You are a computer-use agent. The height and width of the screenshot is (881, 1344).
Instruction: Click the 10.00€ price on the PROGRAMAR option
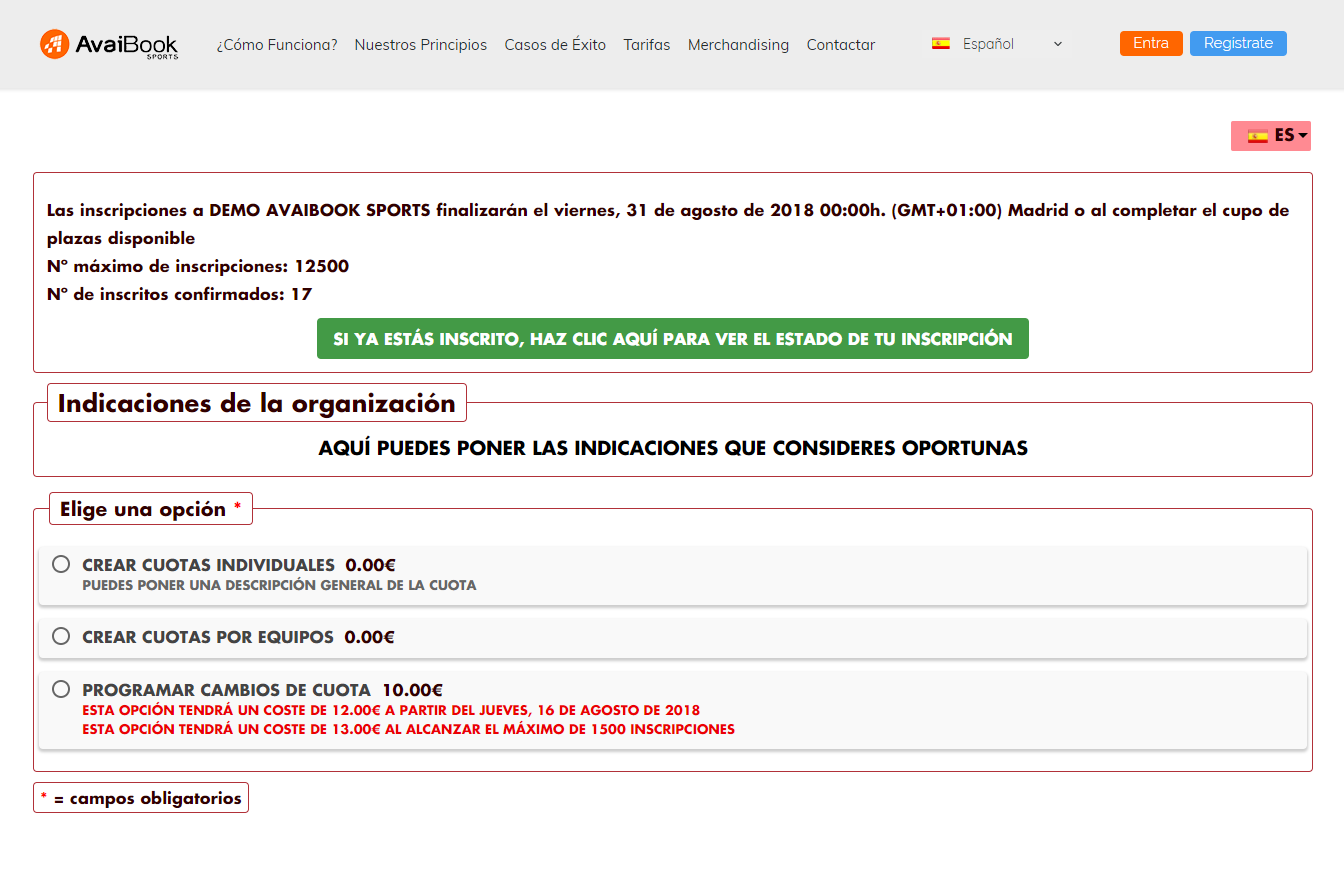(412, 690)
